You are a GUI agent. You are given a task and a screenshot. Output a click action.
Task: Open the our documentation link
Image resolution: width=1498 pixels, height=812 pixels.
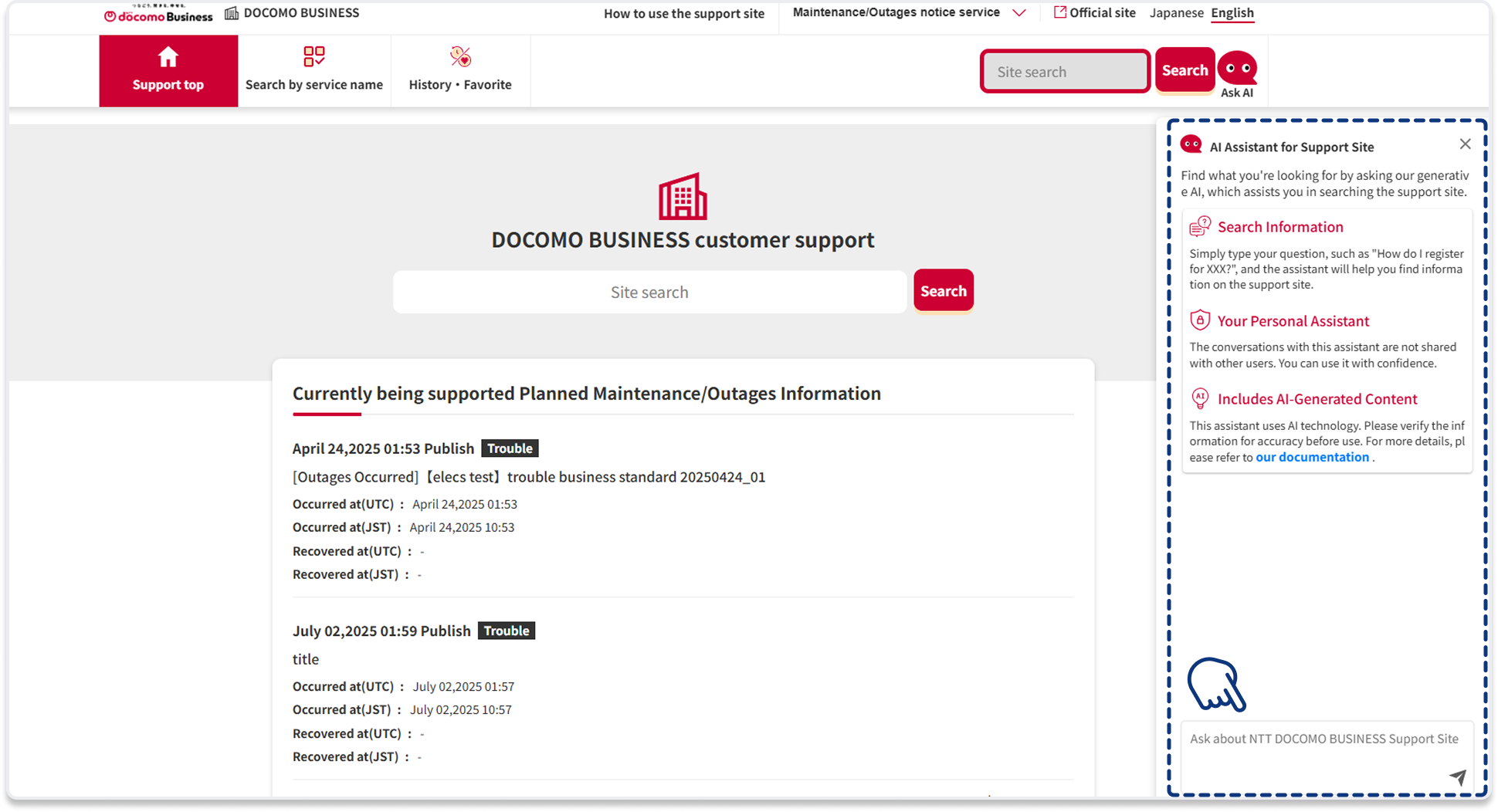tap(1312, 457)
